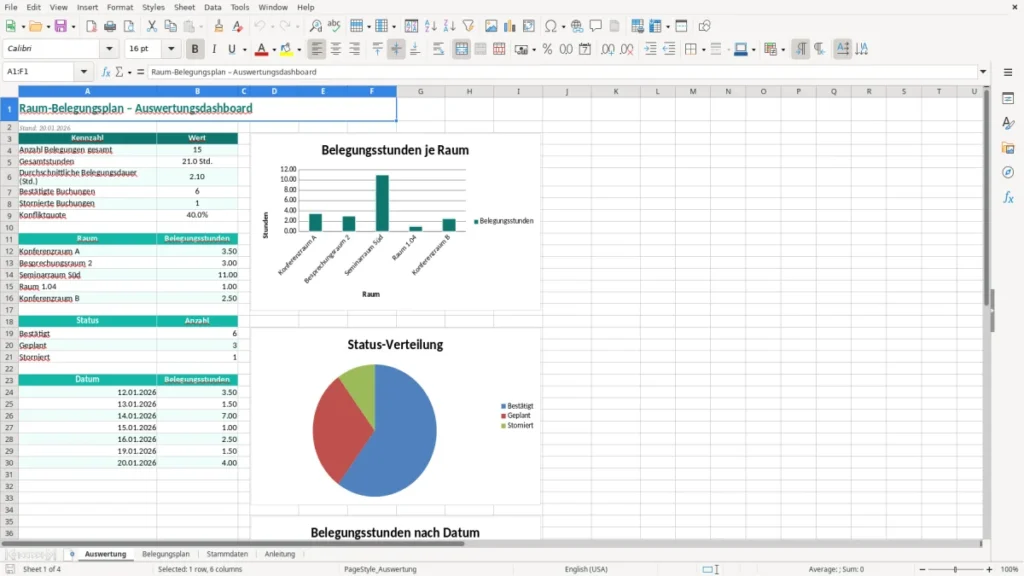Toggle wrap text in cells
Image resolution: width=1024 pixels, height=576 pixels.
[438, 49]
